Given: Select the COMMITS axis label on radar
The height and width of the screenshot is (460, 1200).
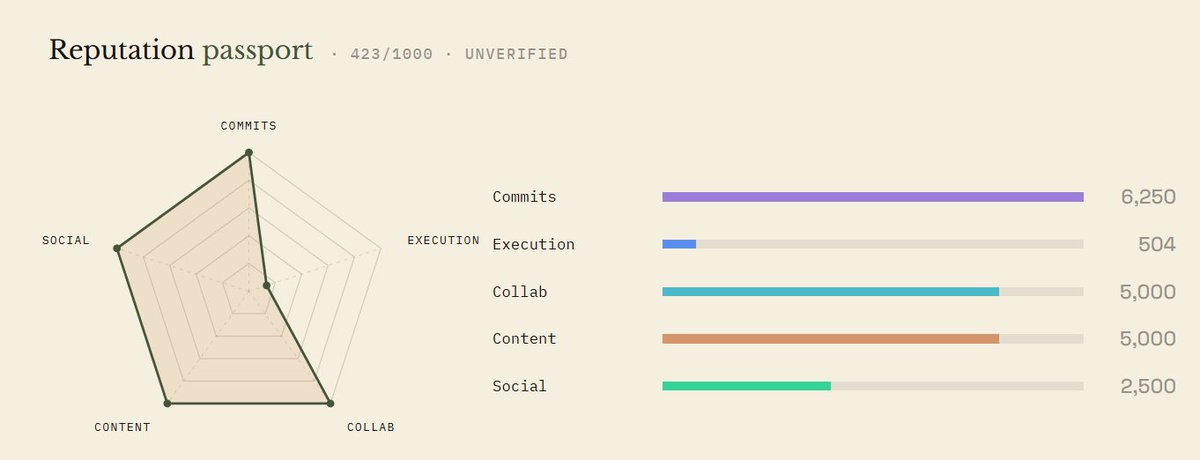Looking at the screenshot, I should 248,126.
